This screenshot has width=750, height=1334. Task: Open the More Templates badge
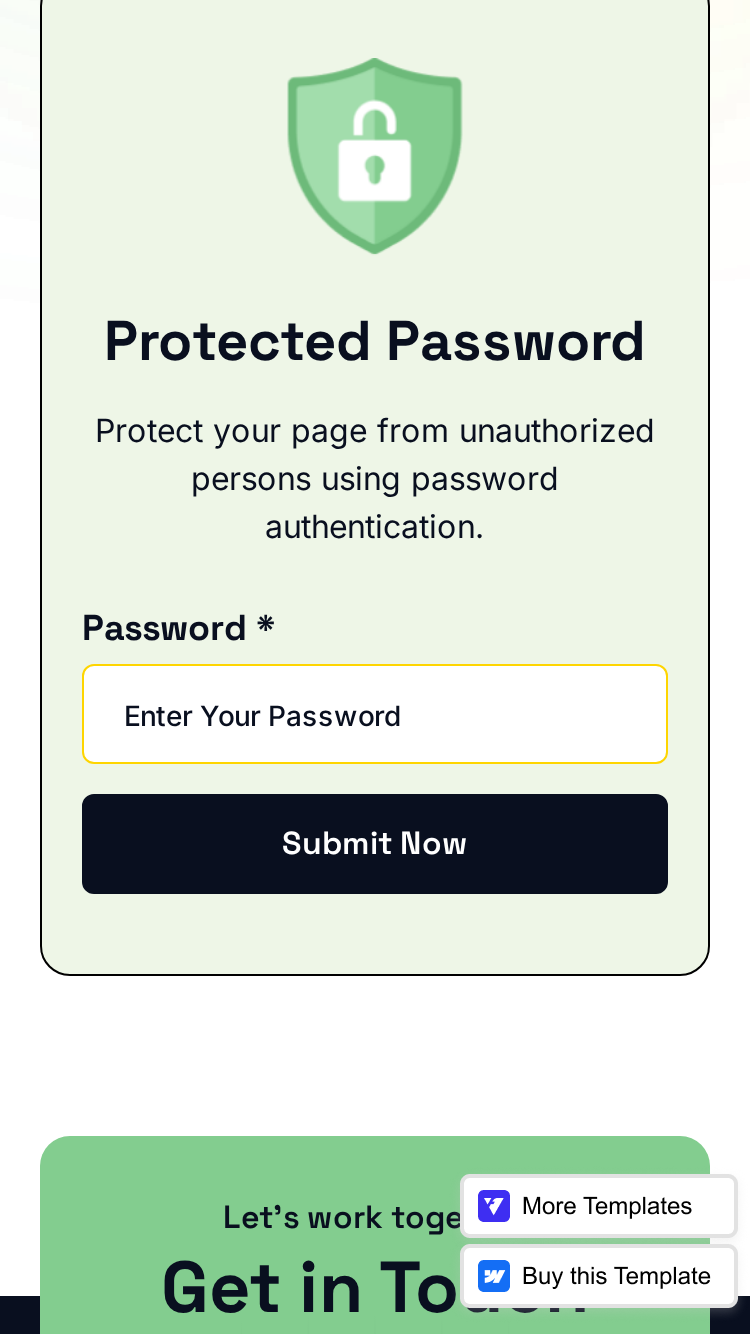tap(599, 1206)
